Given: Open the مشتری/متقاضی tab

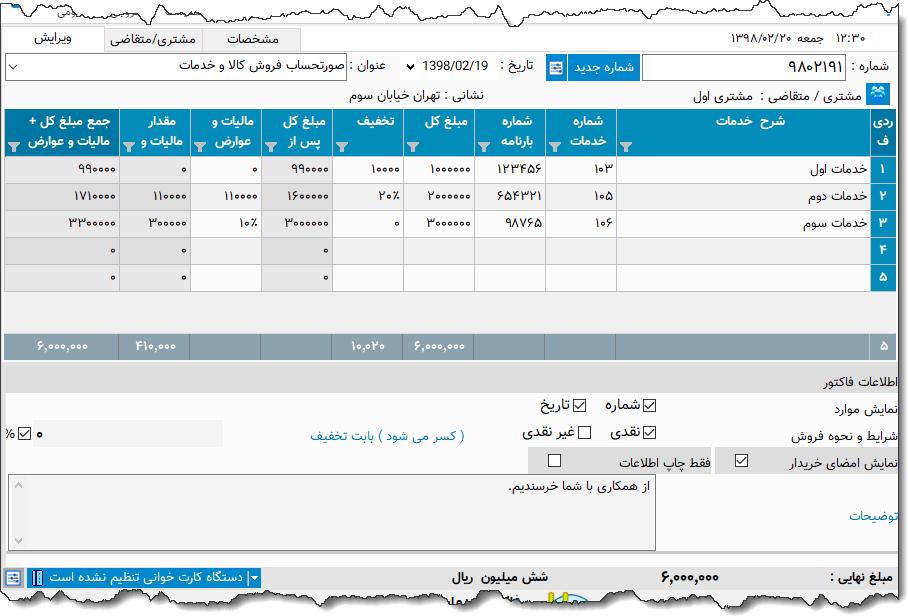Looking at the screenshot, I should click(153, 40).
